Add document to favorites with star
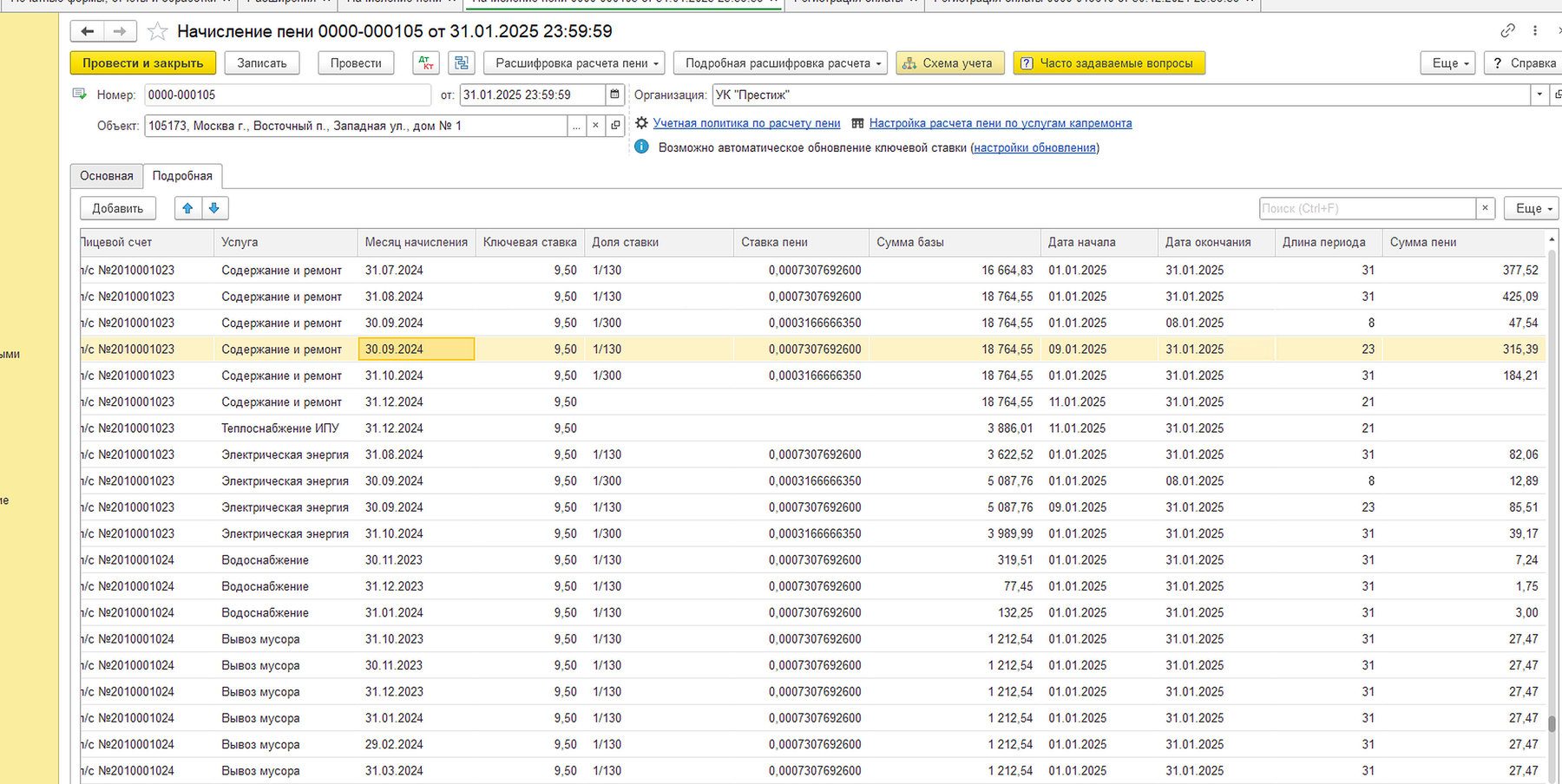Viewport: 1562px width, 784px height. 157,32
